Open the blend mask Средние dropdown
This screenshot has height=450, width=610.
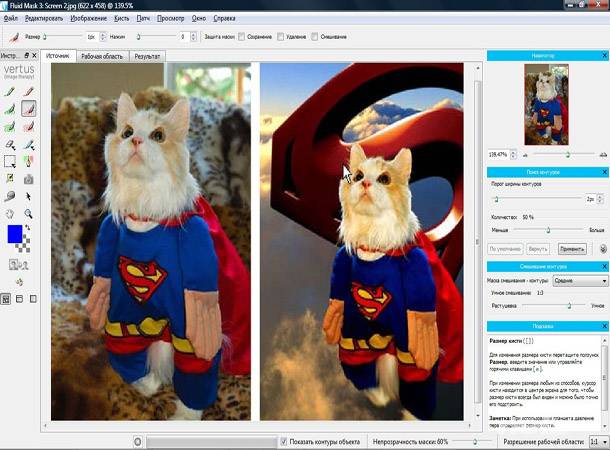[x=580, y=280]
